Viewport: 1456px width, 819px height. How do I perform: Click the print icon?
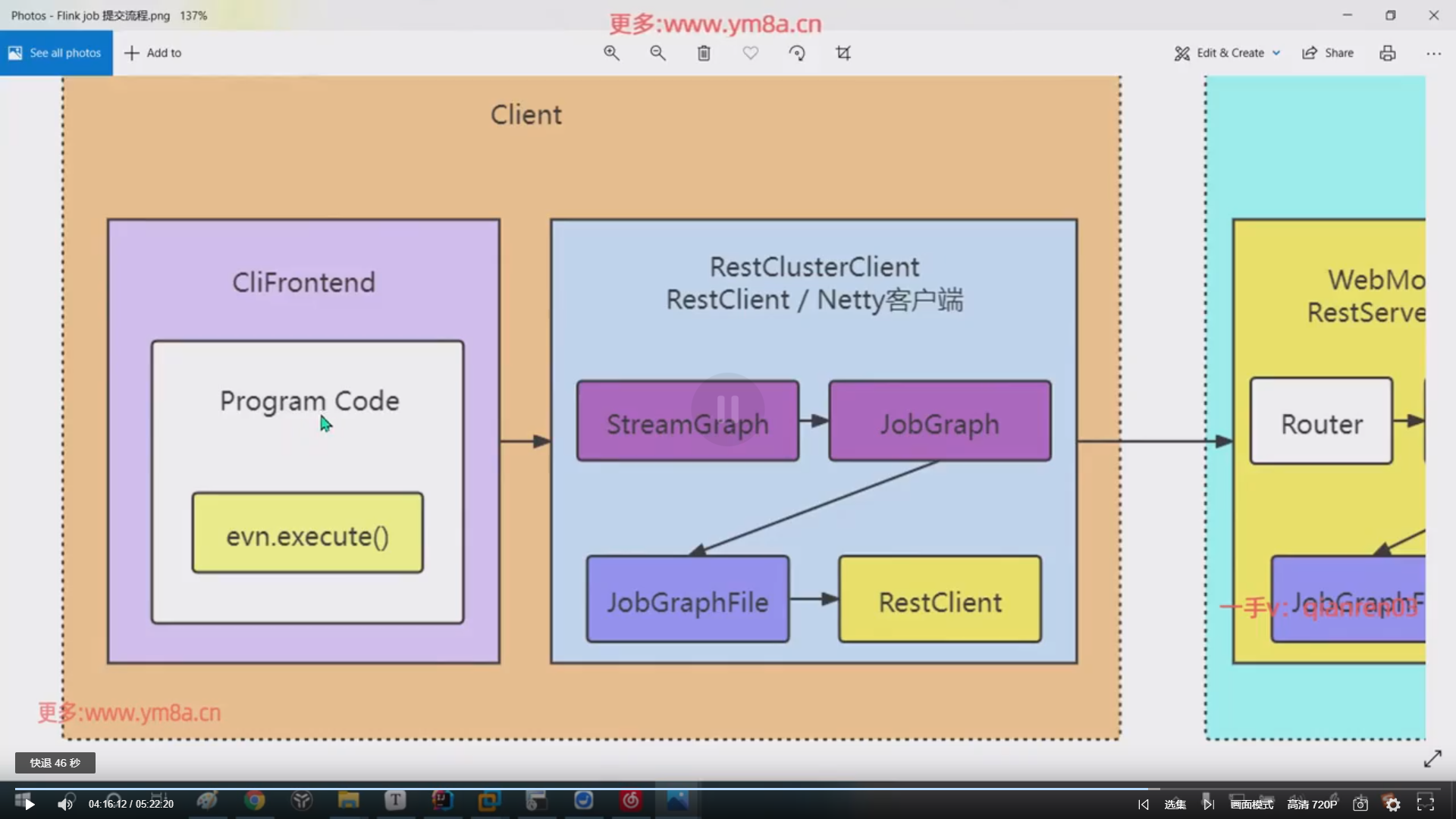pos(1387,53)
